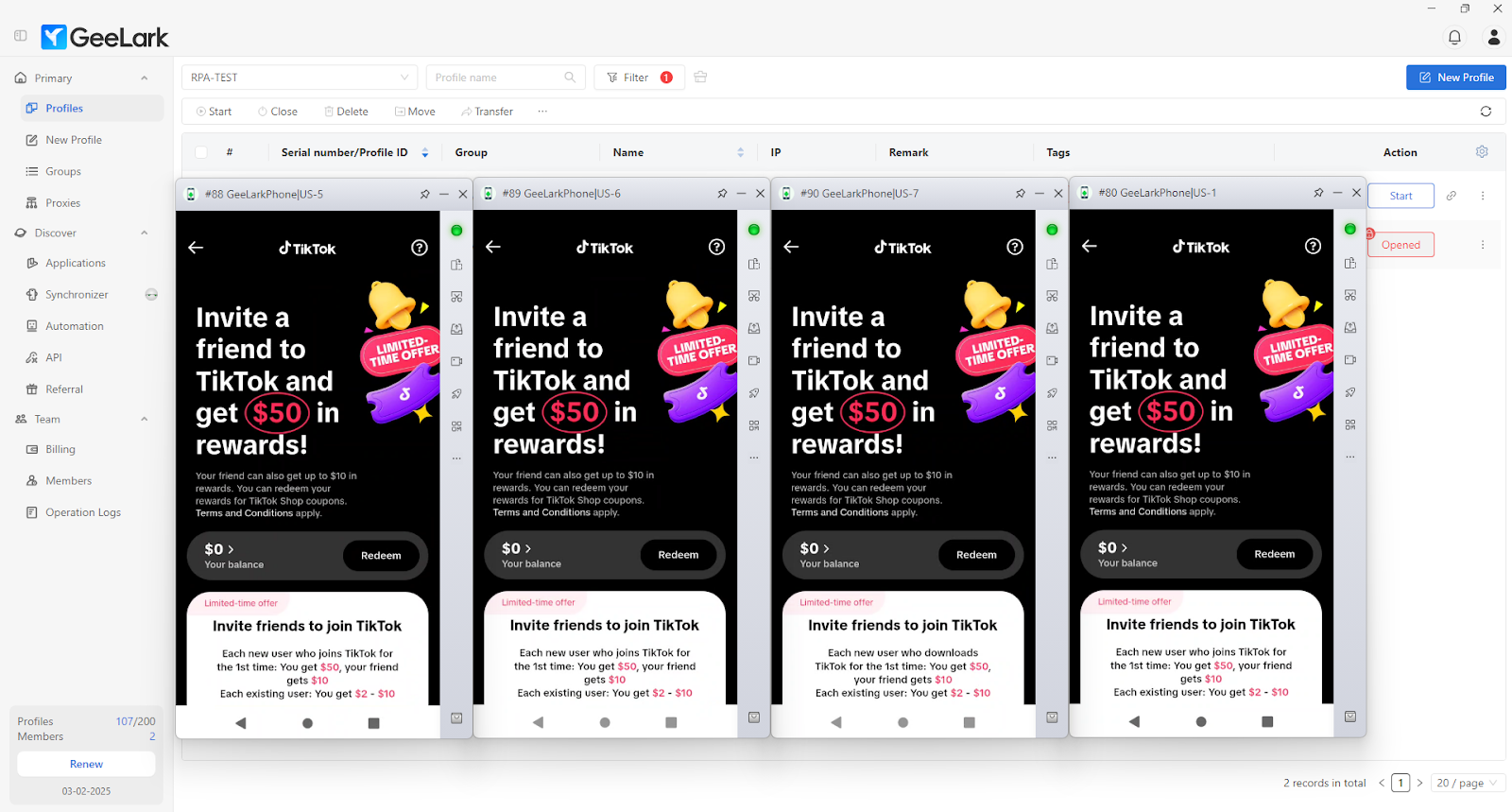This screenshot has width=1512, height=812.
Task: Open Groups in the sidebar
Action: coord(92,171)
